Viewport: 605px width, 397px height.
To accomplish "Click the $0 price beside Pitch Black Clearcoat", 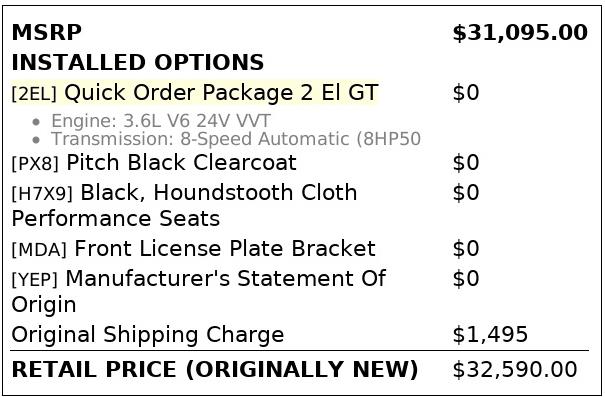I will (466, 162).
